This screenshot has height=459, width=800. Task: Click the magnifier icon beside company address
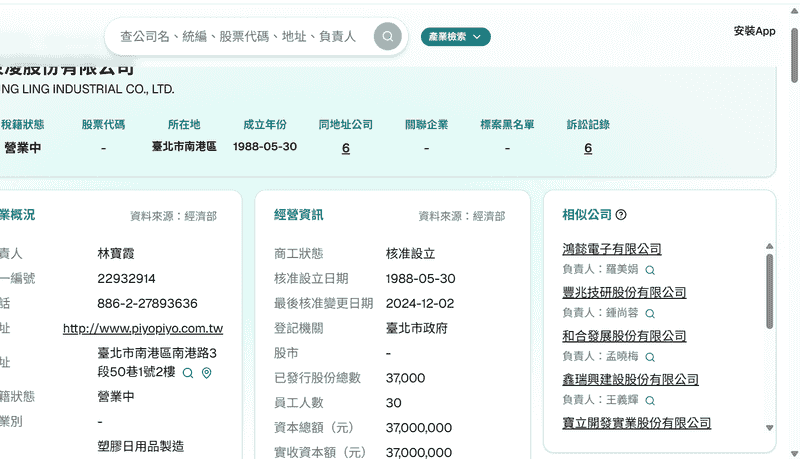[x=188, y=373]
